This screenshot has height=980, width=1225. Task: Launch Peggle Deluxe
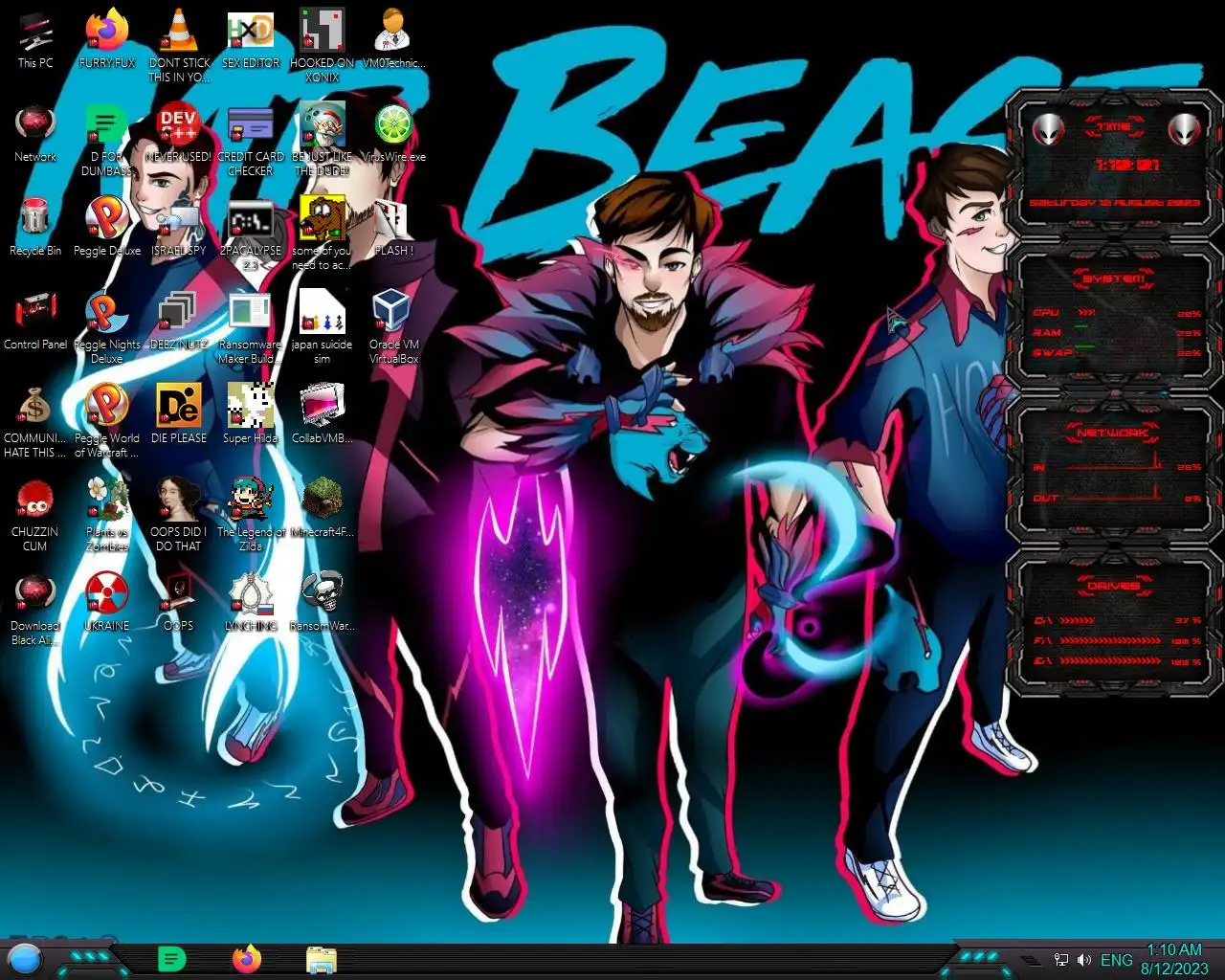(107, 226)
